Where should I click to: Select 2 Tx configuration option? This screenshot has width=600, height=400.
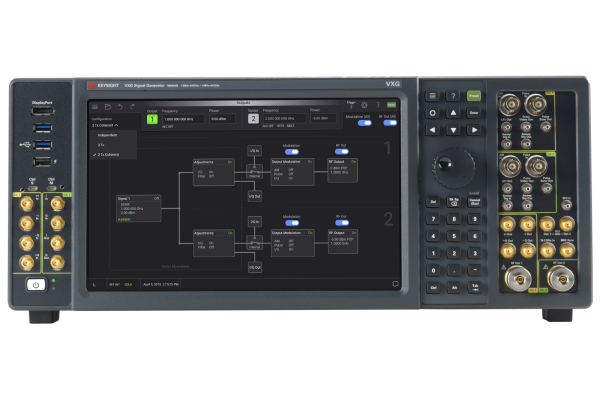(101, 145)
